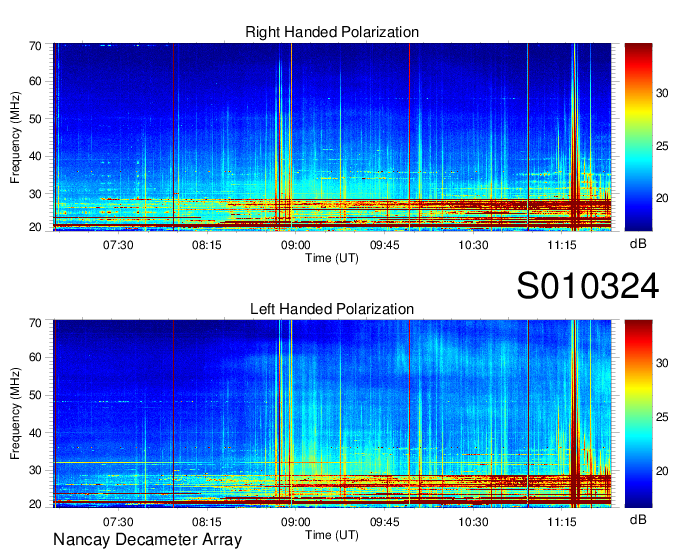Click 08:15 tick on Left Handed plot
Screen dimensions: 680x552
tap(207, 522)
